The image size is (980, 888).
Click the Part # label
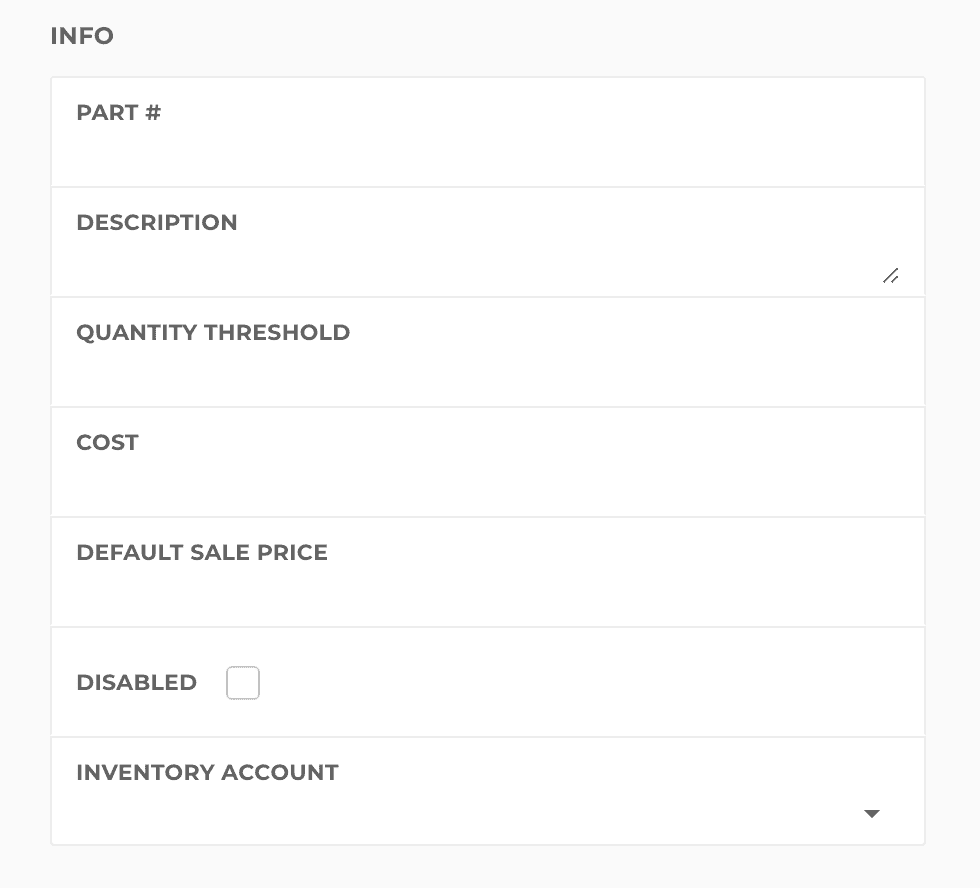pyautogui.click(x=118, y=113)
